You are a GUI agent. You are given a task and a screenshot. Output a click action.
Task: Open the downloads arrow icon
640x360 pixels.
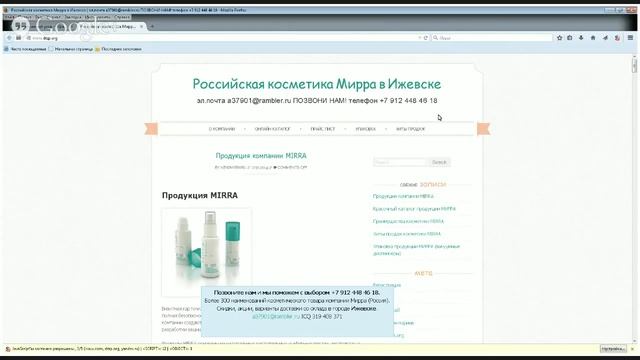(581, 38)
